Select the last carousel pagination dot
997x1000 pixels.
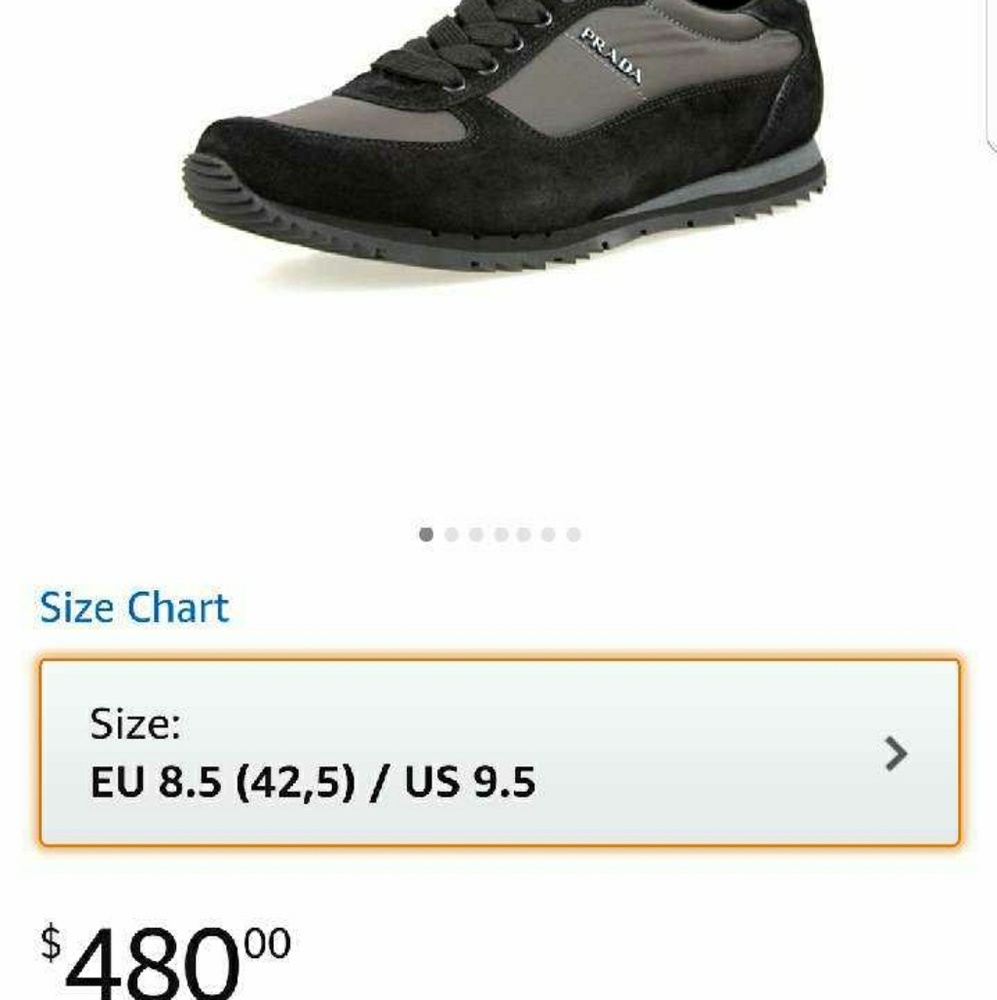(x=573, y=534)
